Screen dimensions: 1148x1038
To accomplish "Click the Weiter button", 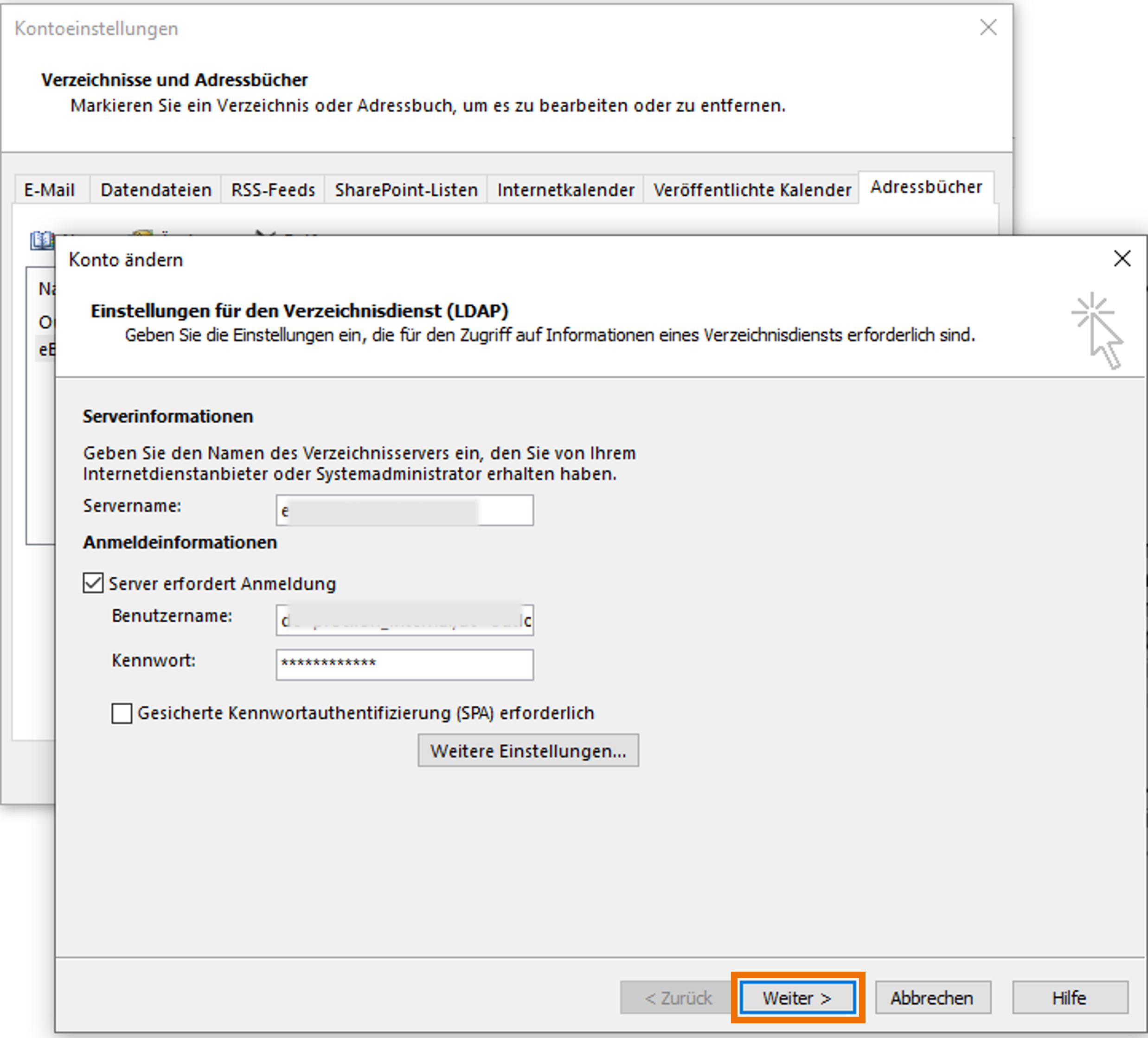I will pyautogui.click(x=797, y=998).
